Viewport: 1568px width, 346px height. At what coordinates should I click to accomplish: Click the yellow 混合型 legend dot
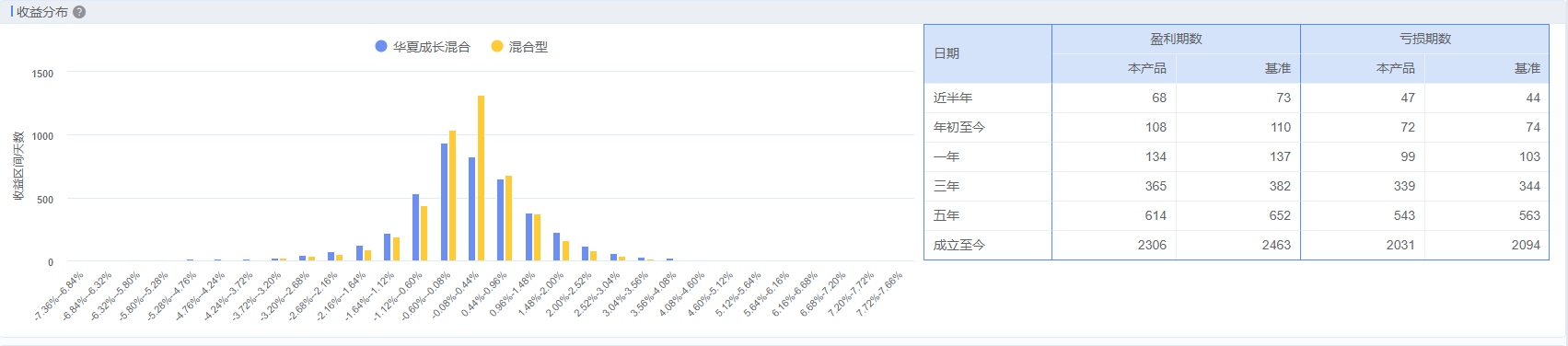pyautogui.click(x=496, y=46)
